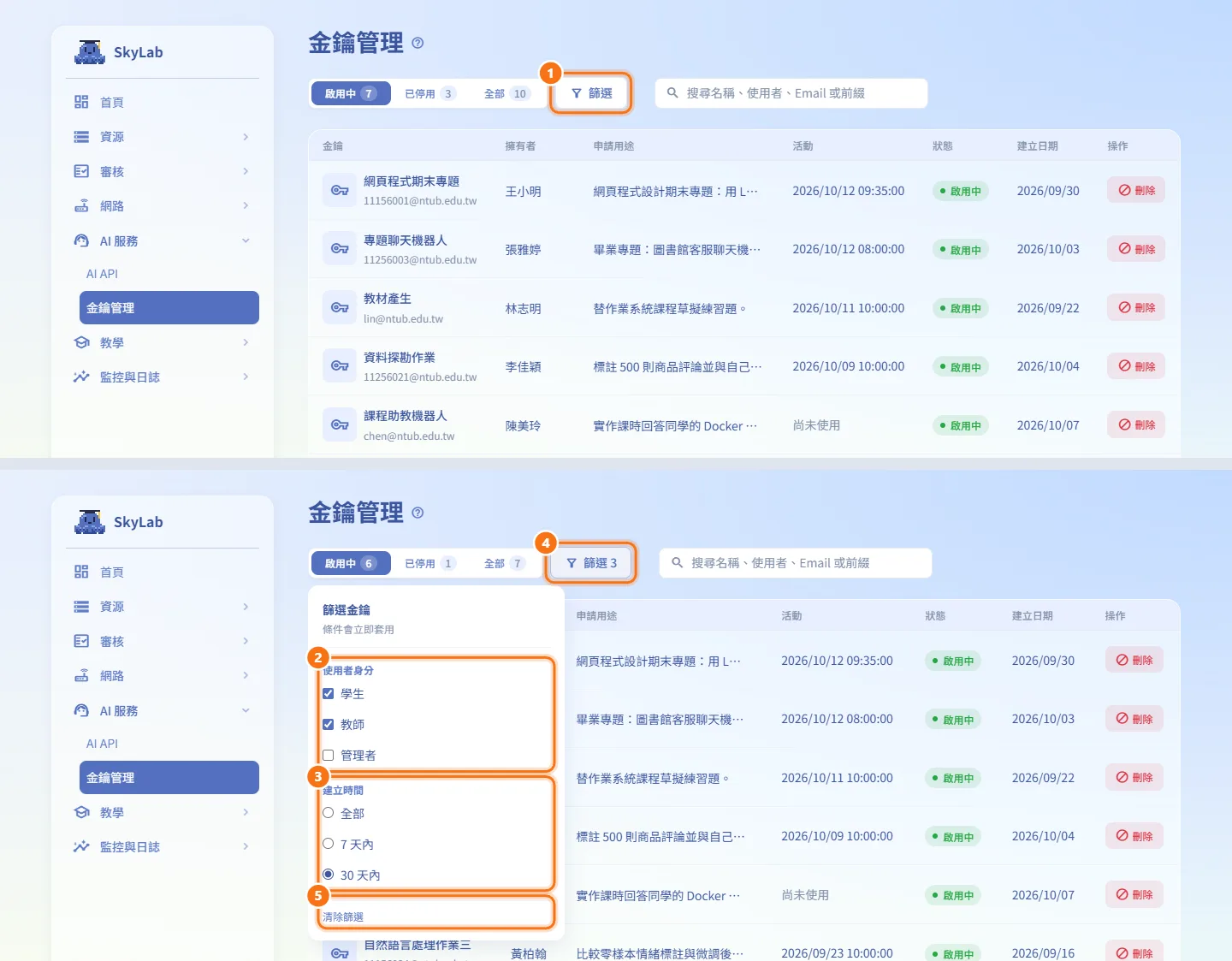Switch to the 全部 10 tab
Image resolution: width=1232 pixels, height=961 pixels.
507,93
